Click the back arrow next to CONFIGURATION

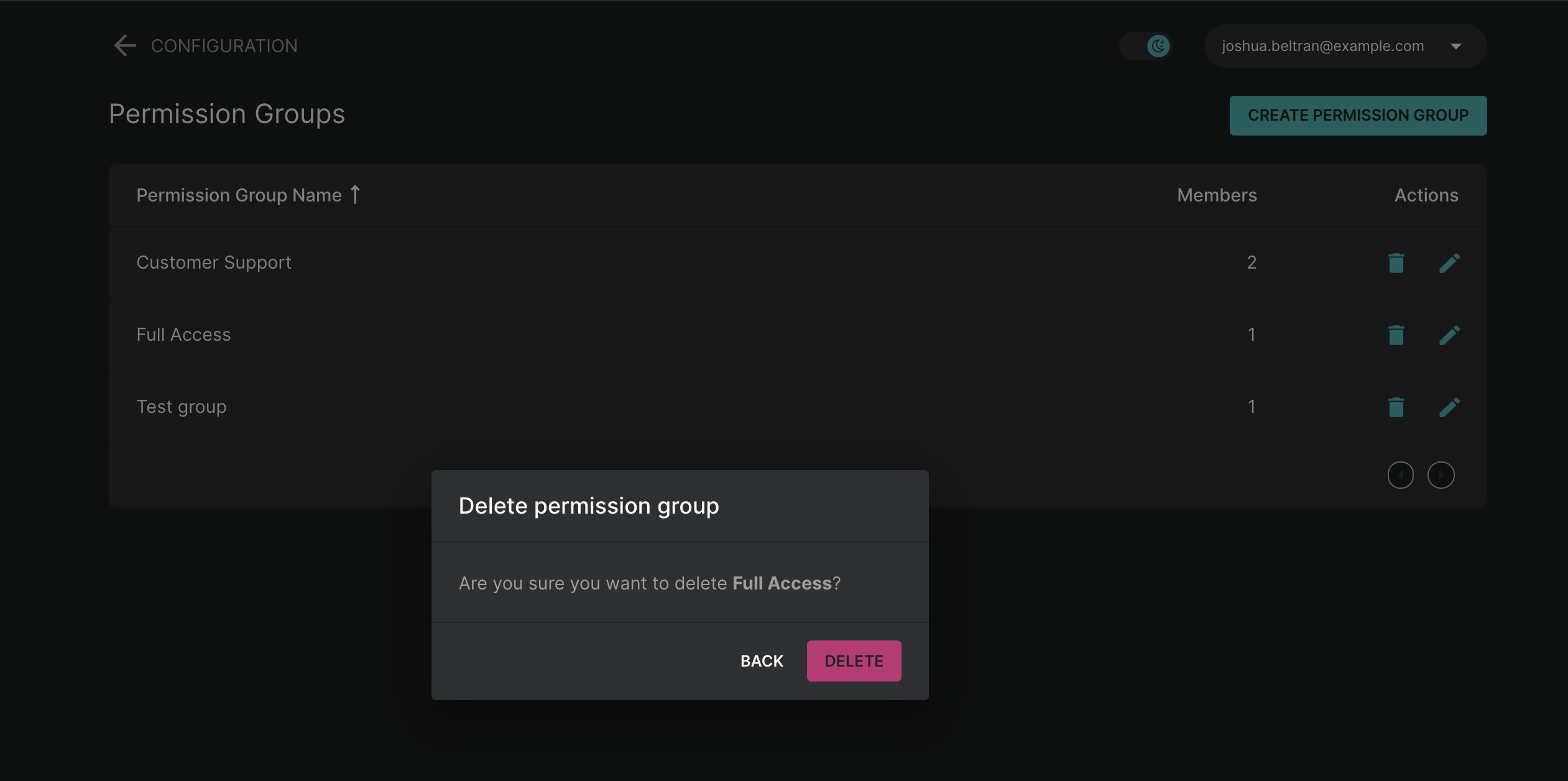(124, 45)
